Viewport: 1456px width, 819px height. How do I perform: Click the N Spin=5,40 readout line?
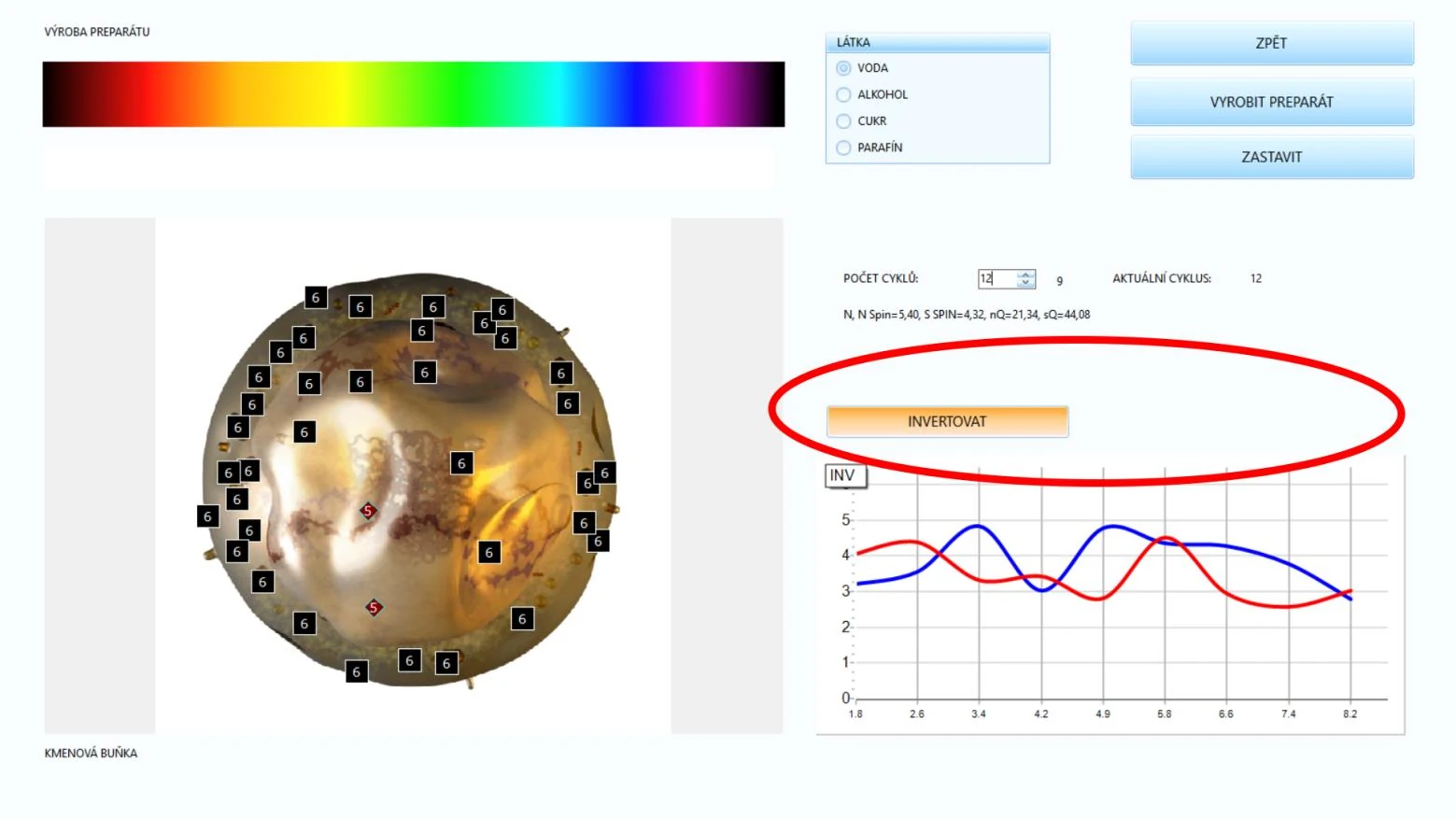point(967,315)
